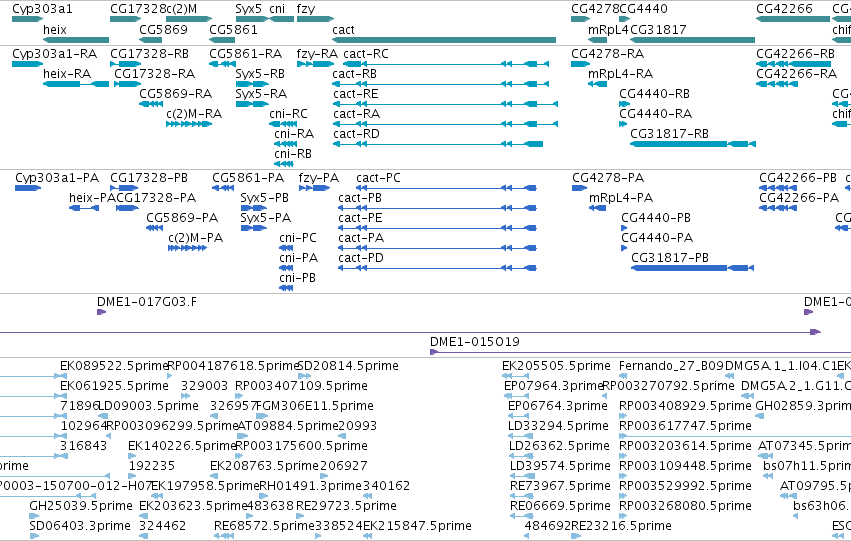Open EST EK215847.5prime
851x541 pixels.
(x=417, y=526)
